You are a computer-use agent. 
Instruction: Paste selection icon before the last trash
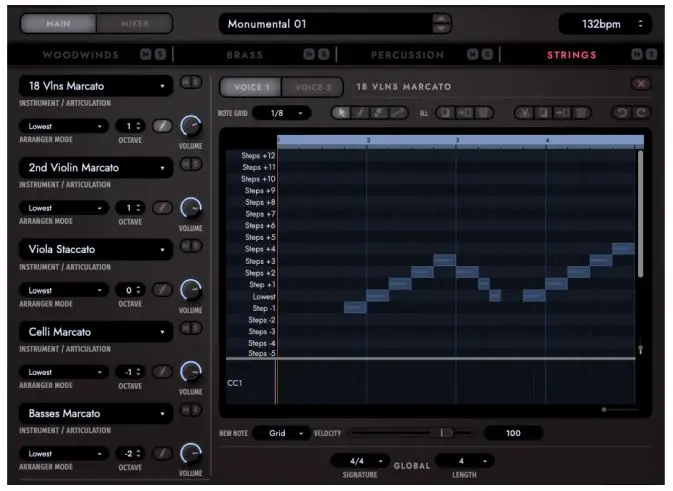pyautogui.click(x=562, y=113)
